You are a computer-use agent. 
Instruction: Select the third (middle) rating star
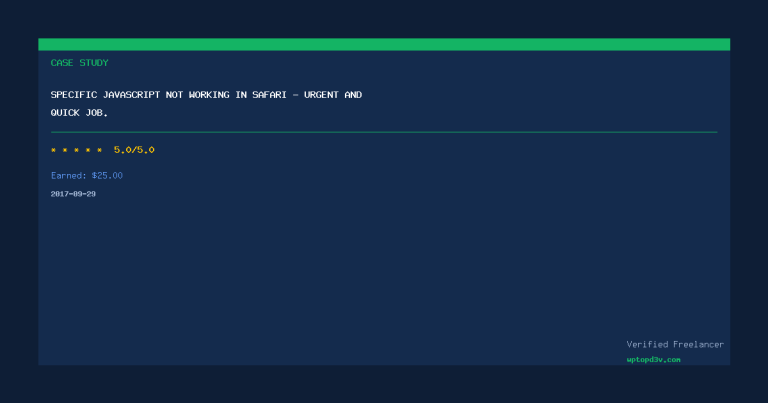click(76, 150)
